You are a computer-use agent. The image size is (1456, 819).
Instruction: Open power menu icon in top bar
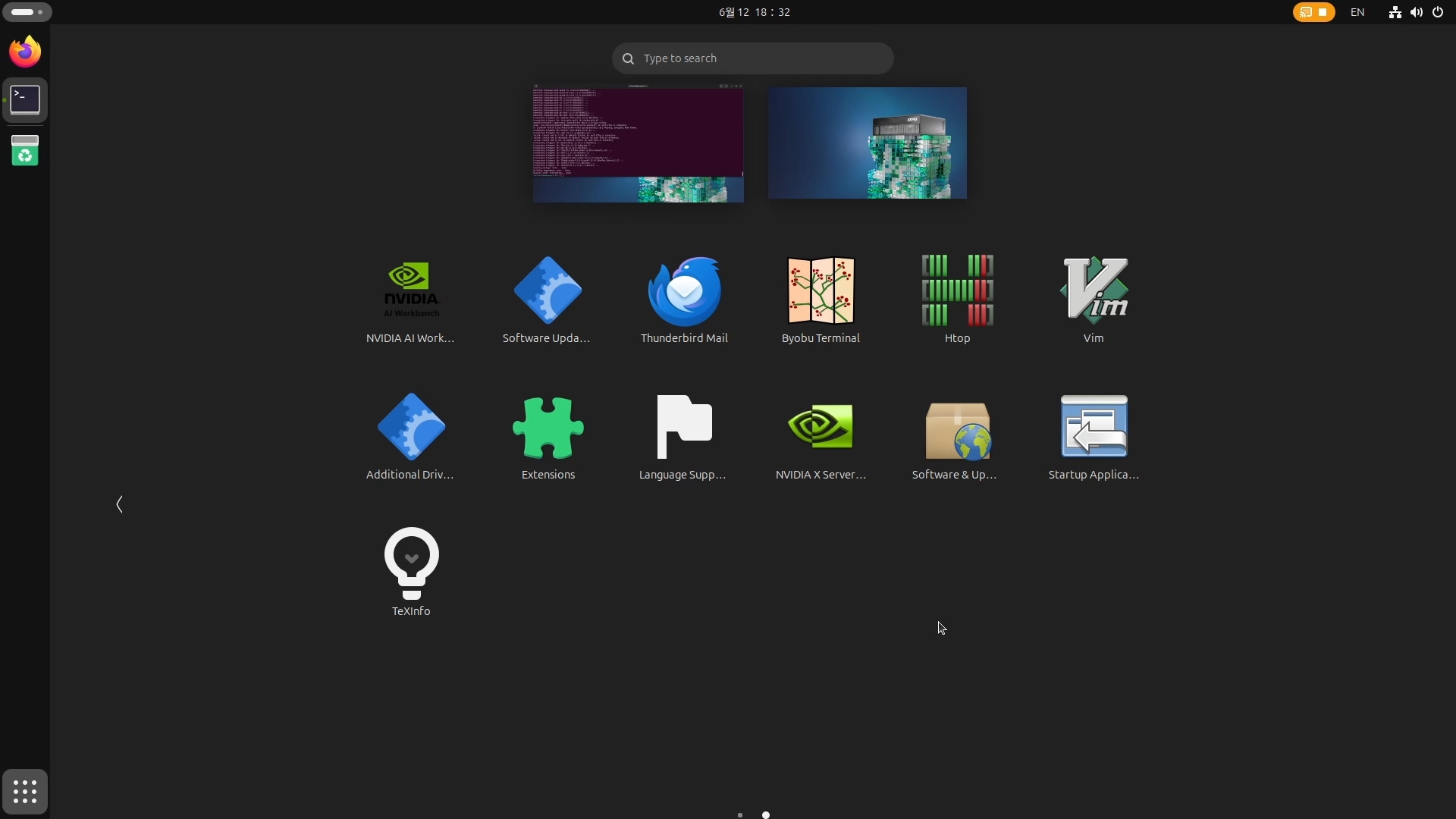pyautogui.click(x=1438, y=12)
